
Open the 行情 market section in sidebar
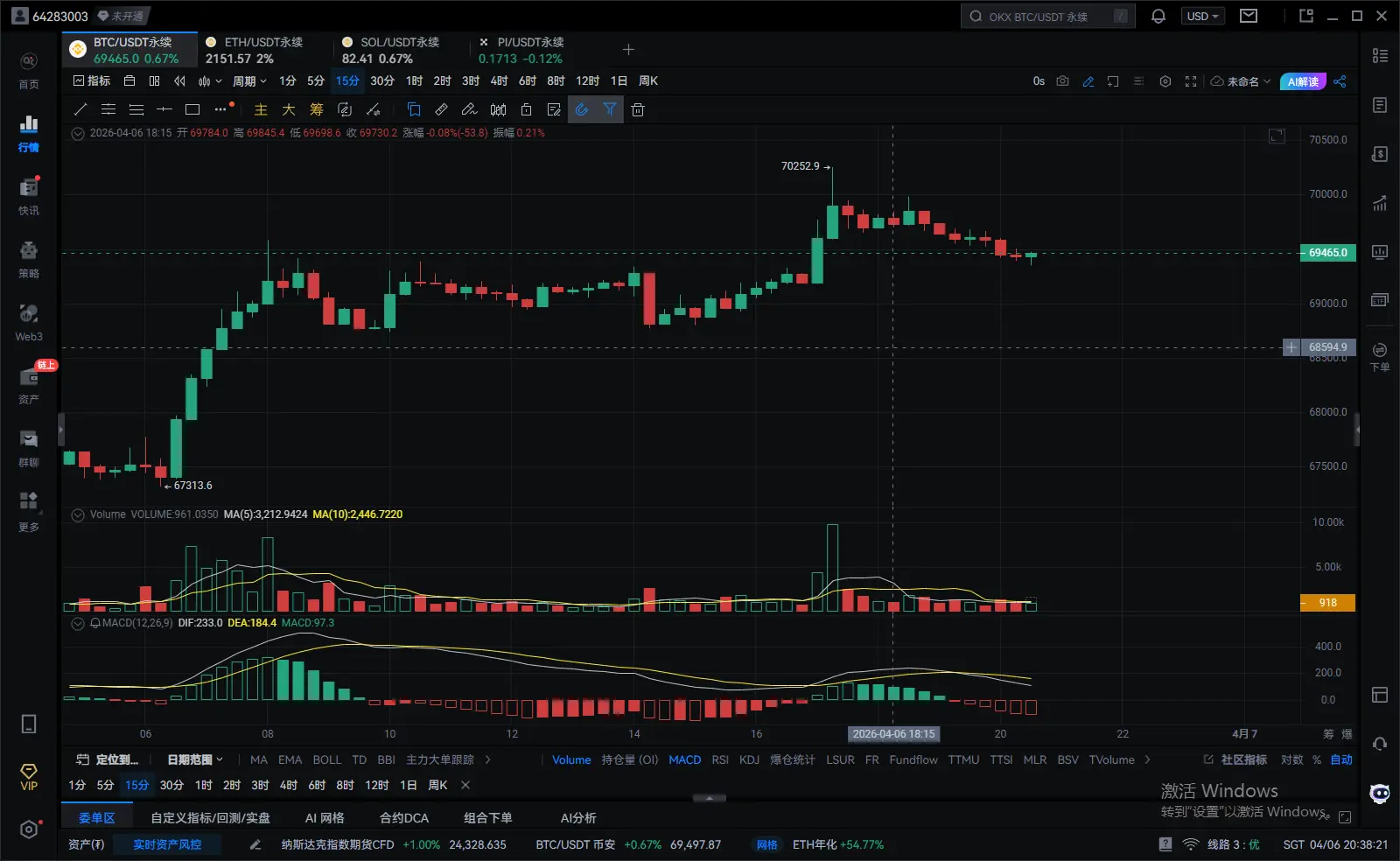tap(29, 133)
